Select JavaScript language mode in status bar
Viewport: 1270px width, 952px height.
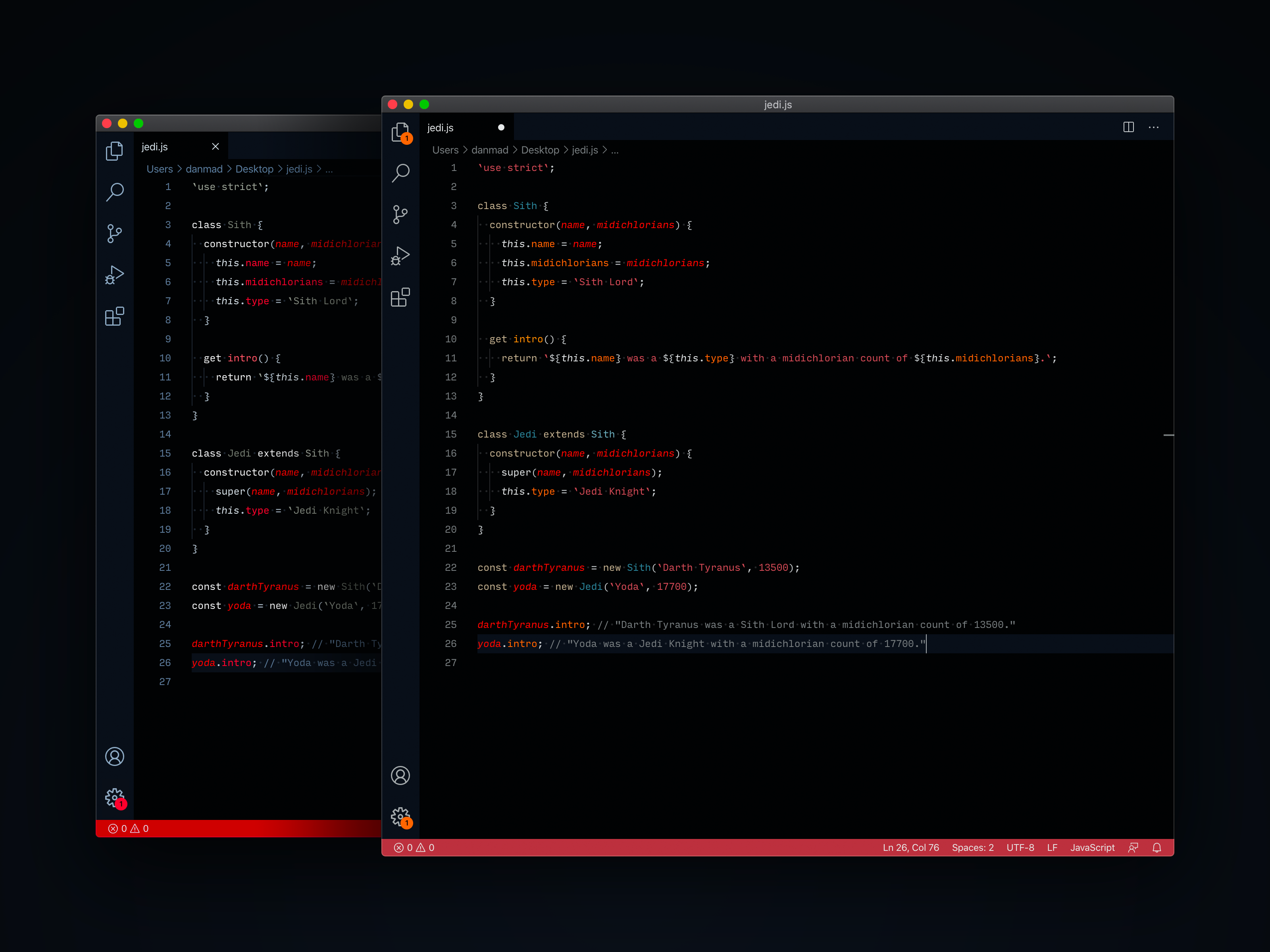1092,848
